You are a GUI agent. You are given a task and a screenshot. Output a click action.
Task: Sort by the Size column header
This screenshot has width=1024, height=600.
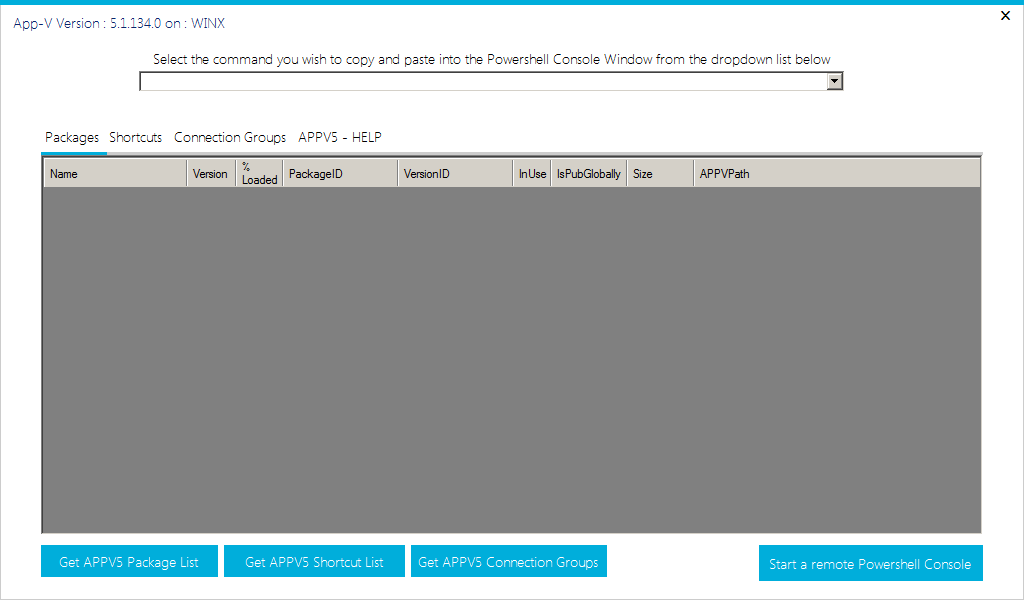pyautogui.click(x=660, y=174)
